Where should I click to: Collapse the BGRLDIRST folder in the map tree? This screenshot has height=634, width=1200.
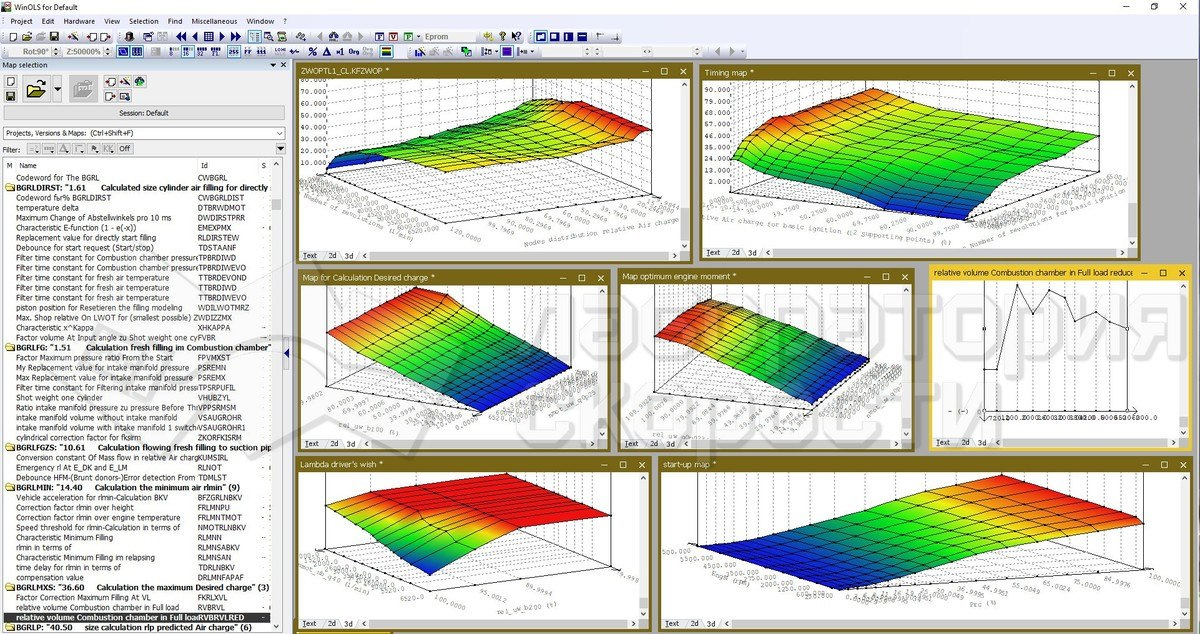pyautogui.click(x=10, y=187)
